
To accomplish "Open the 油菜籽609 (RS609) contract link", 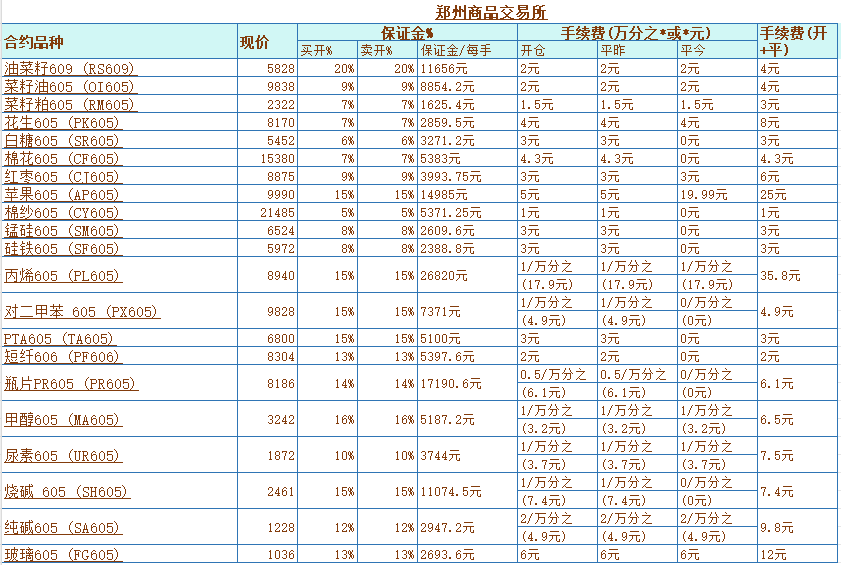I will pyautogui.click(x=69, y=69).
